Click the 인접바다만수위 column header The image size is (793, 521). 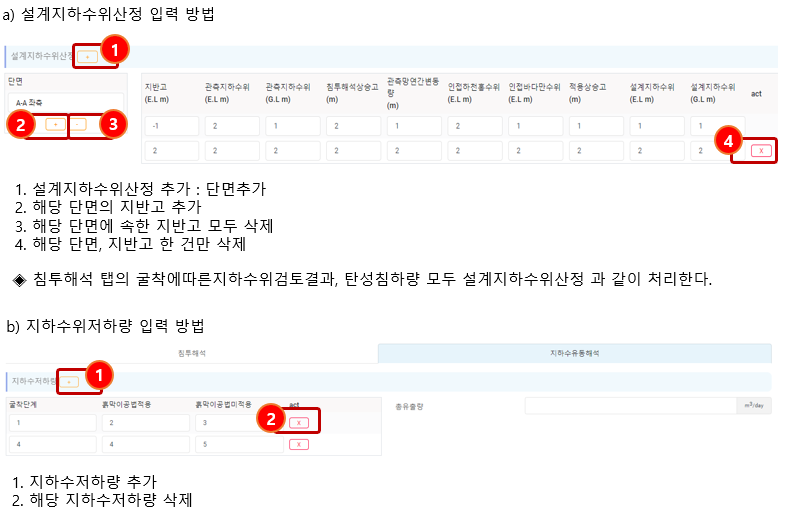pyautogui.click(x=535, y=93)
